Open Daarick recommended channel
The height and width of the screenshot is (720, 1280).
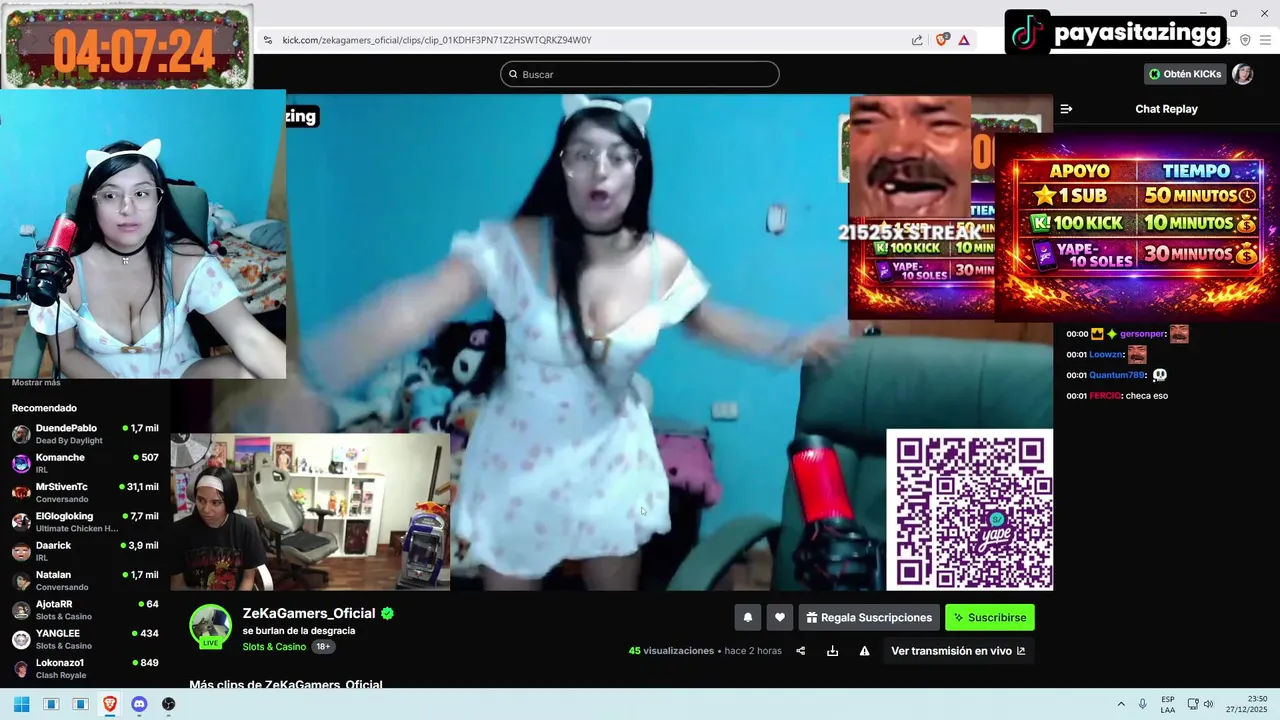85,551
